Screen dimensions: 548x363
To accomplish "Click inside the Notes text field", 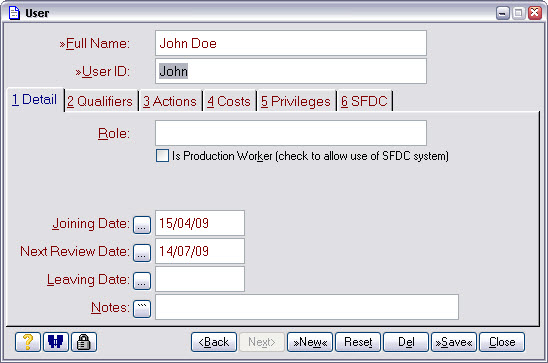I will (307, 307).
